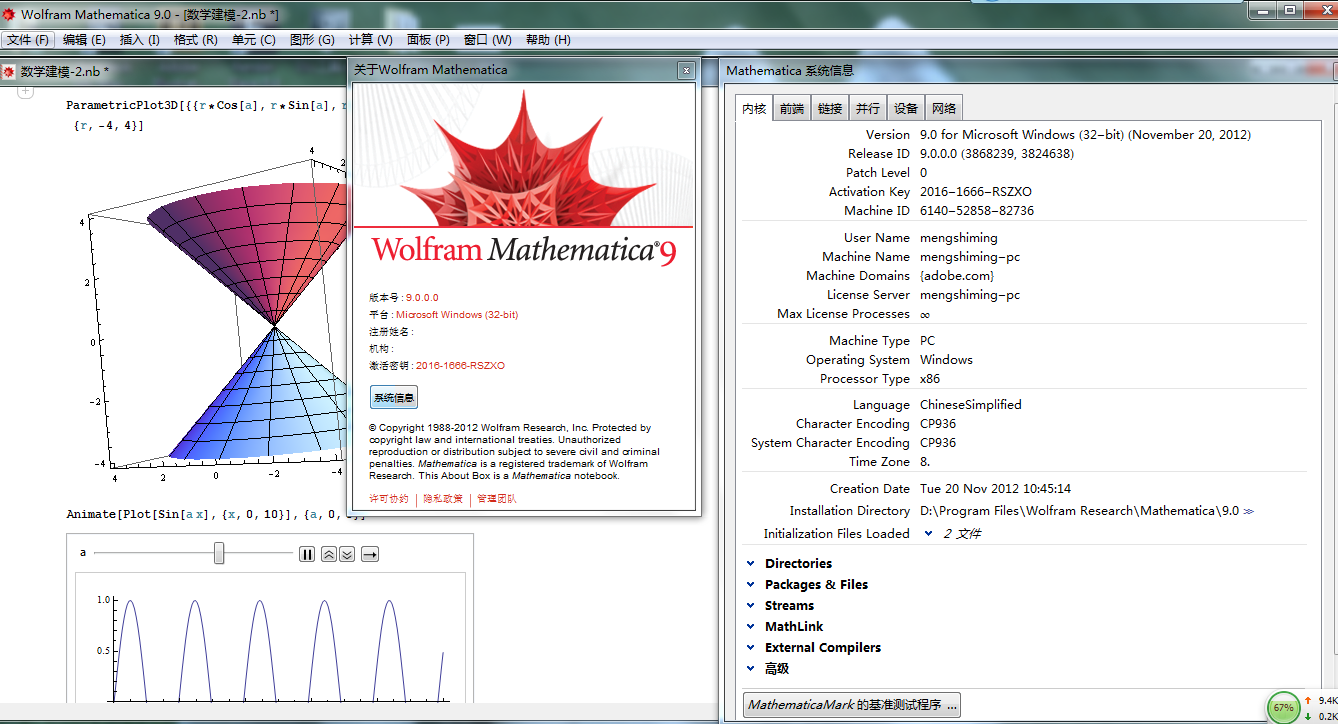Open the 管理团队 link
1338x724 pixels.
tap(497, 499)
